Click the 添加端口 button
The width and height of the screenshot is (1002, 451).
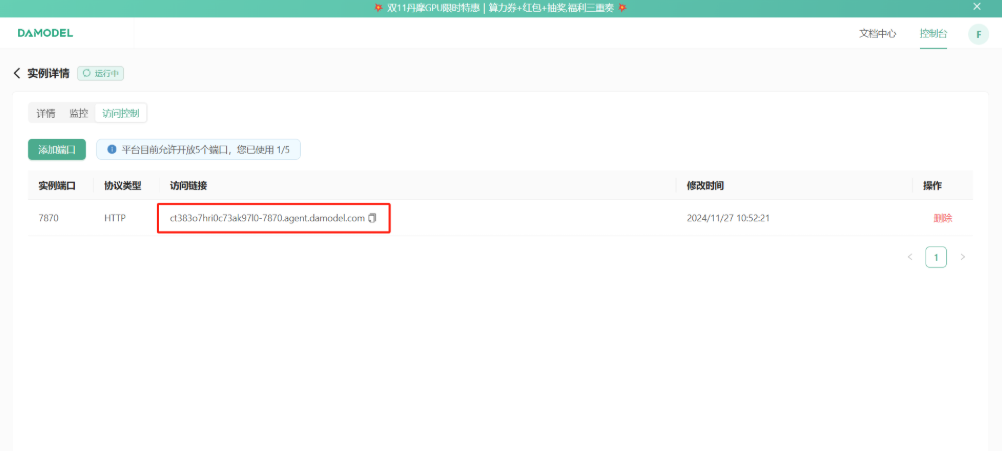pyautogui.click(x=57, y=149)
